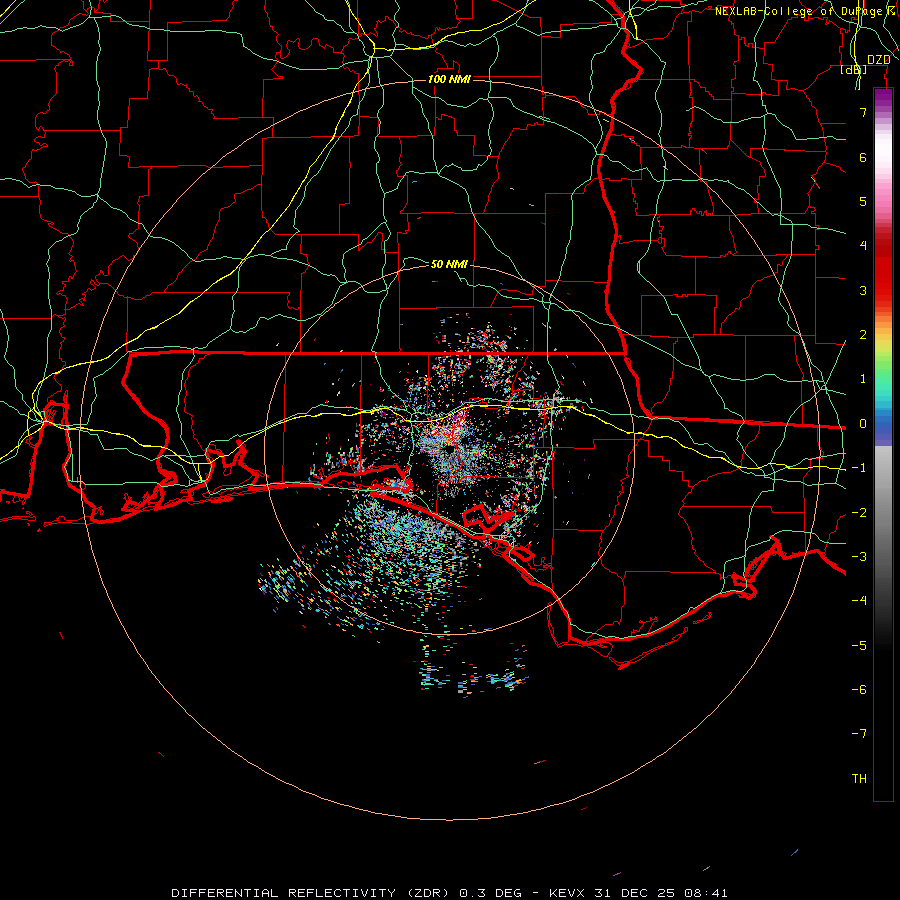
Task: Click the 5 value on color scale
Action: pyautogui.click(x=863, y=201)
